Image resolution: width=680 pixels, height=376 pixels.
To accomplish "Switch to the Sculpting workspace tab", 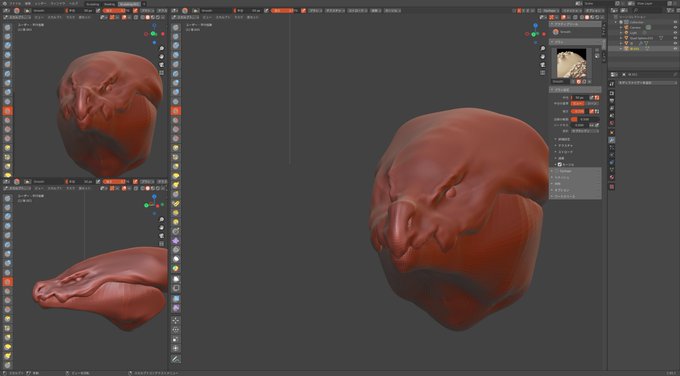I will 92,4.
